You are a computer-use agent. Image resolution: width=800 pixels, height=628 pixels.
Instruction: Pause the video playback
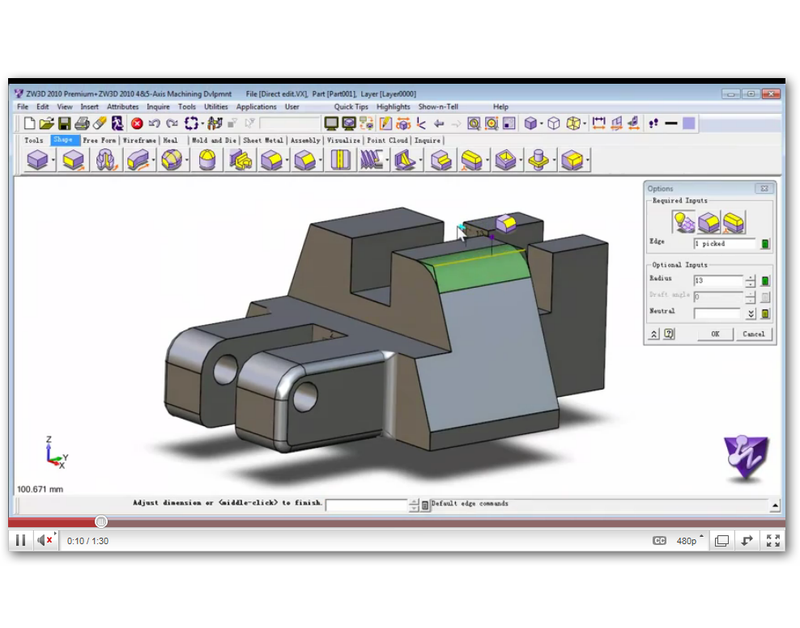click(20, 540)
